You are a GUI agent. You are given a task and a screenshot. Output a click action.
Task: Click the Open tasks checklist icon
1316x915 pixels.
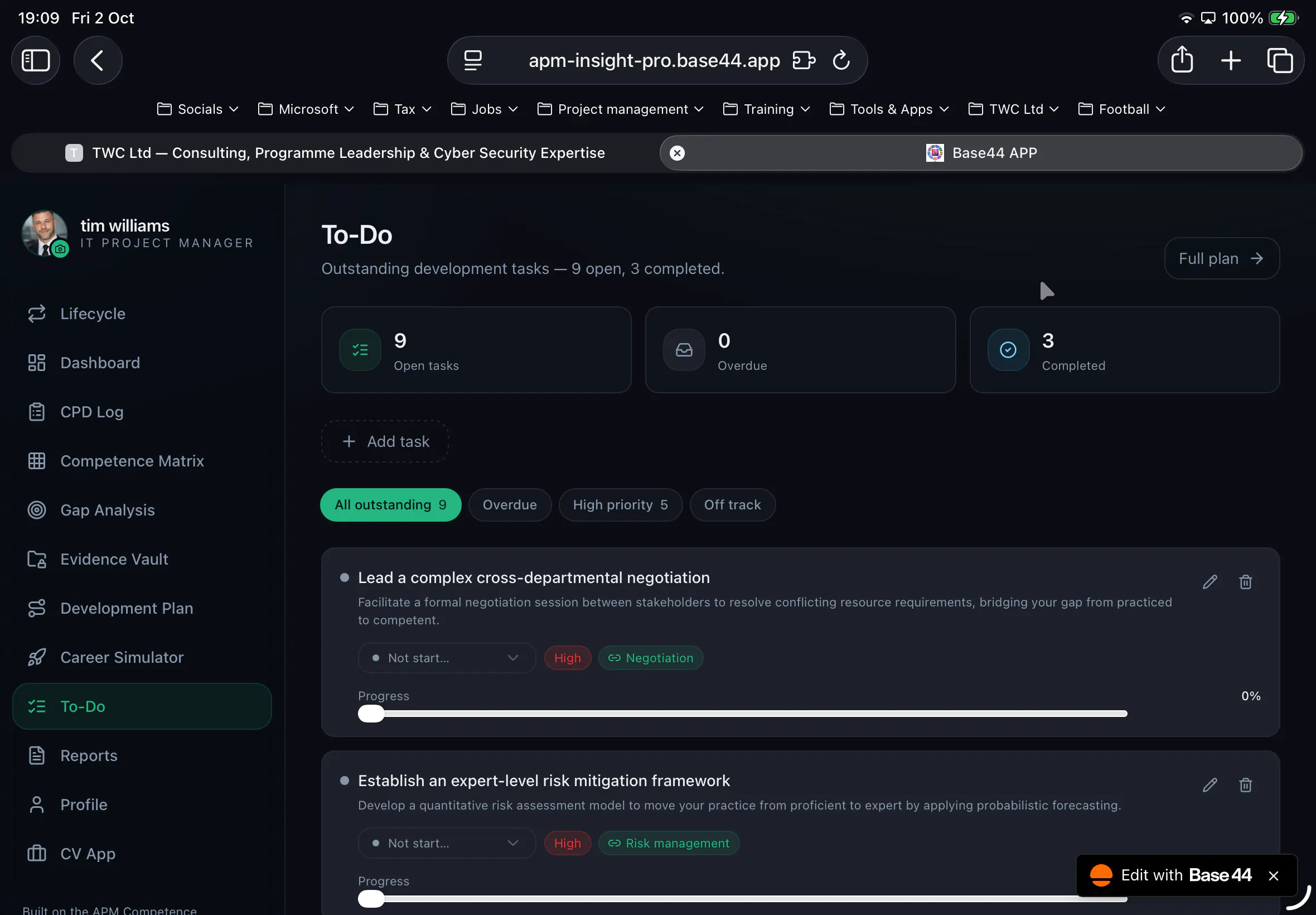coord(360,350)
